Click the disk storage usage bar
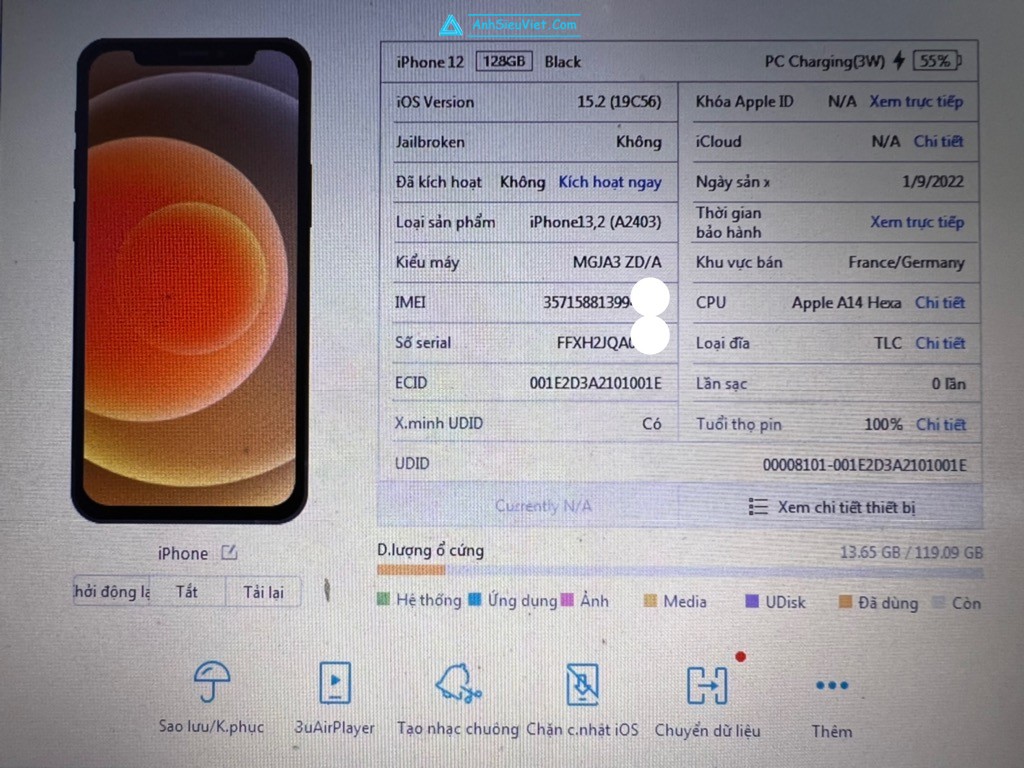Viewport: 1024px width, 768px height. 680,571
